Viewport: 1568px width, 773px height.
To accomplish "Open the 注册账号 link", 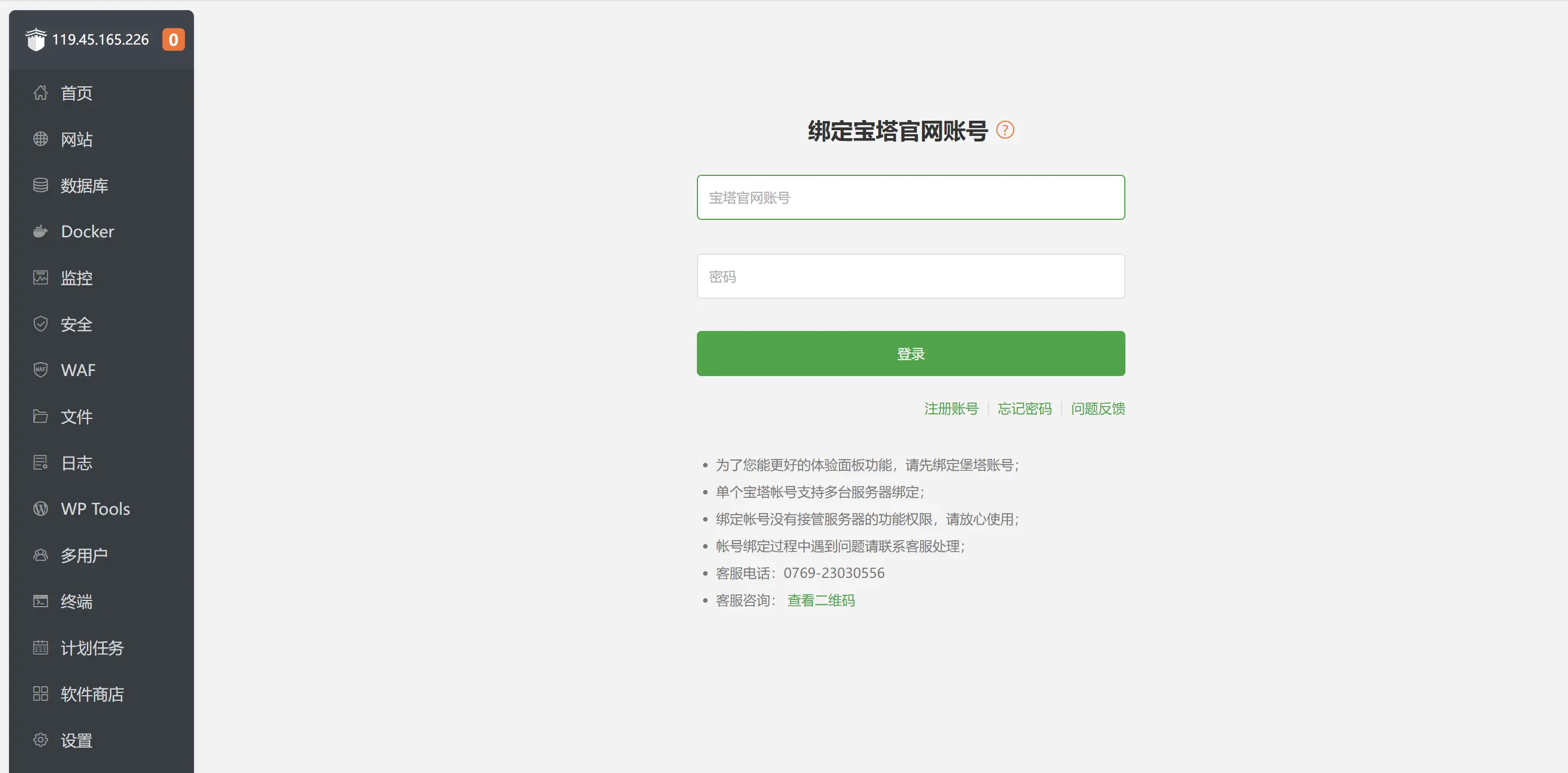I will tap(951, 408).
